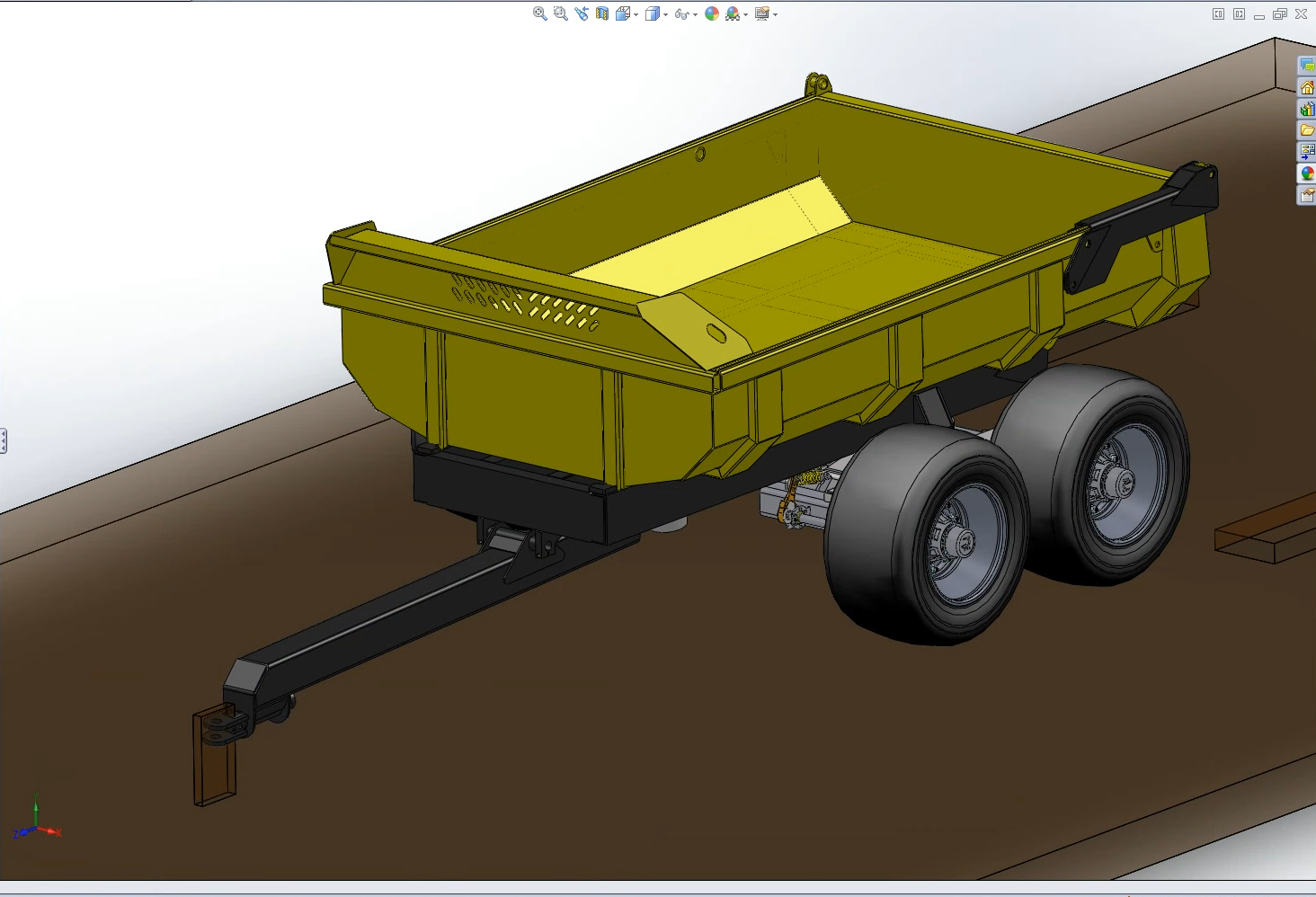This screenshot has width=1316, height=897.
Task: Return to the Previous View
Action: point(582,13)
